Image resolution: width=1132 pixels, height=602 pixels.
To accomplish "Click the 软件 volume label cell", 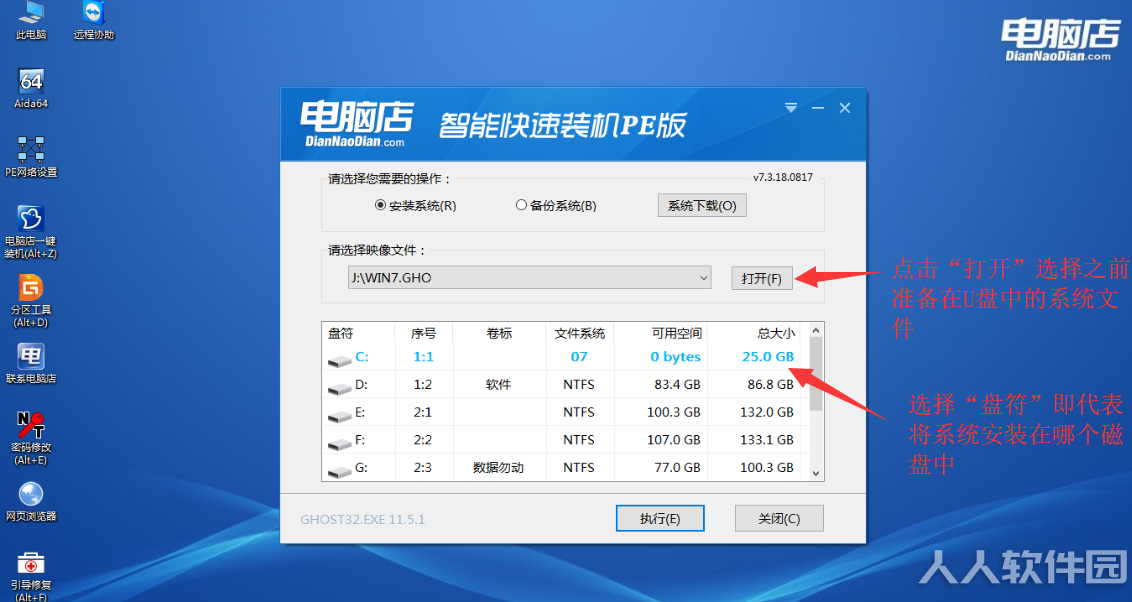I will coord(498,385).
